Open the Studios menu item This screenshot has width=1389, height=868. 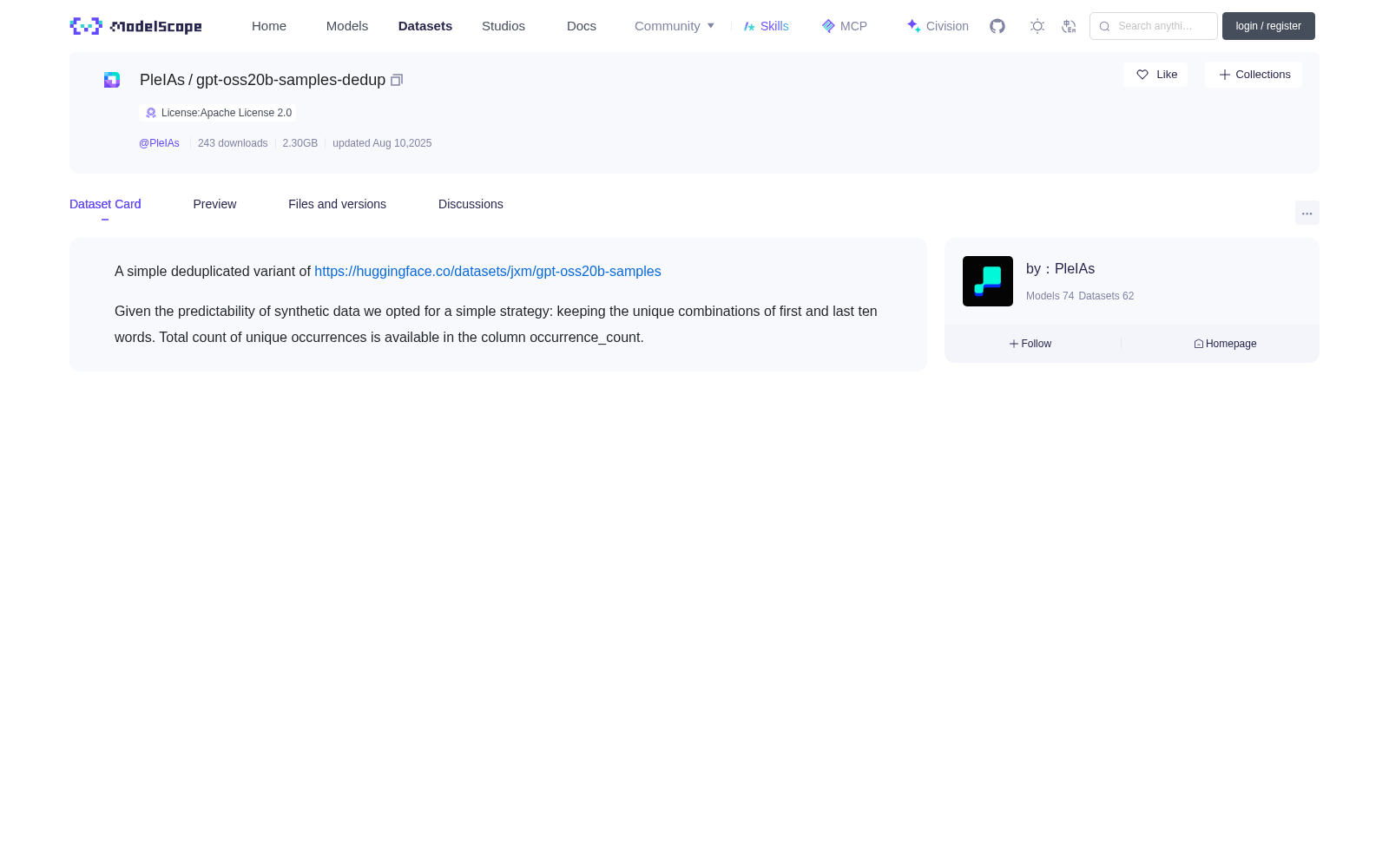tap(504, 26)
